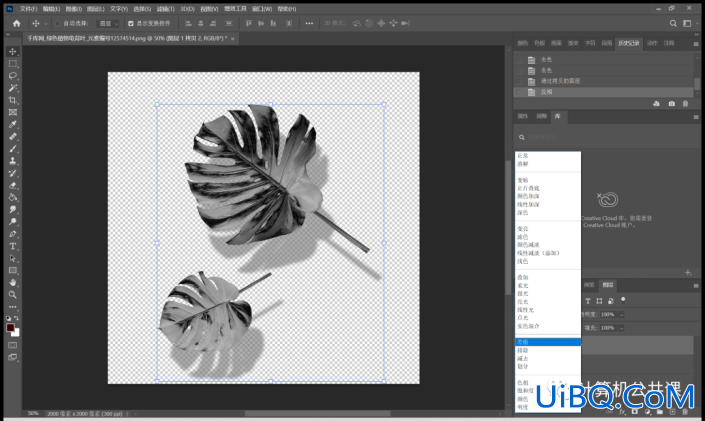The width and height of the screenshot is (705, 421).
Task: Select the Lasso tool
Action: point(13,76)
